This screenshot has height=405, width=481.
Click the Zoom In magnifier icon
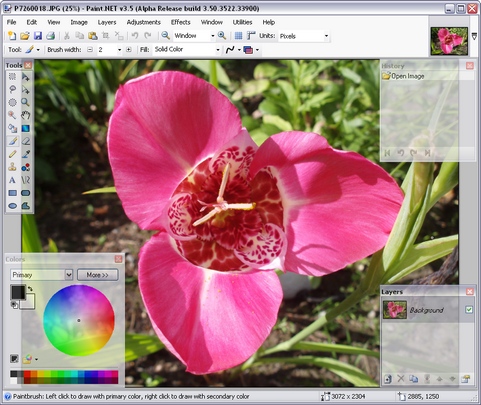(222, 36)
